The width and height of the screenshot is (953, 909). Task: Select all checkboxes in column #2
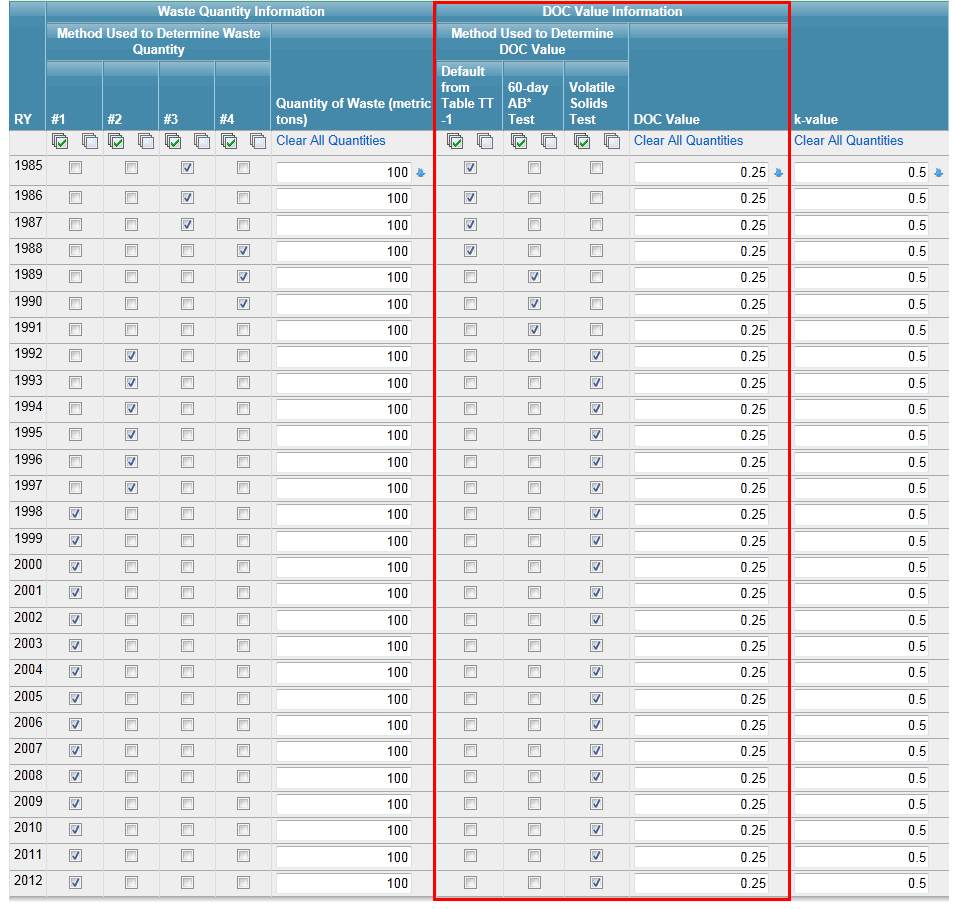point(115,142)
